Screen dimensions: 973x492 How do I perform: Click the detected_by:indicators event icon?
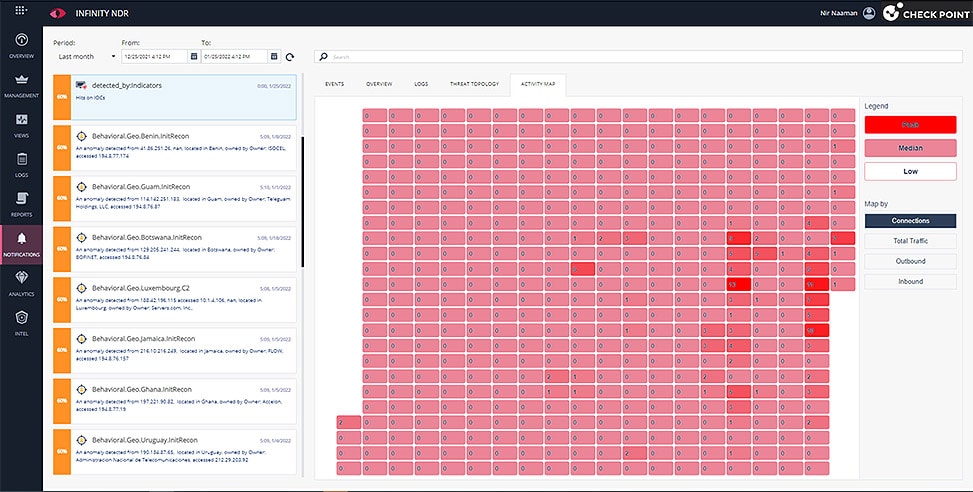point(81,85)
